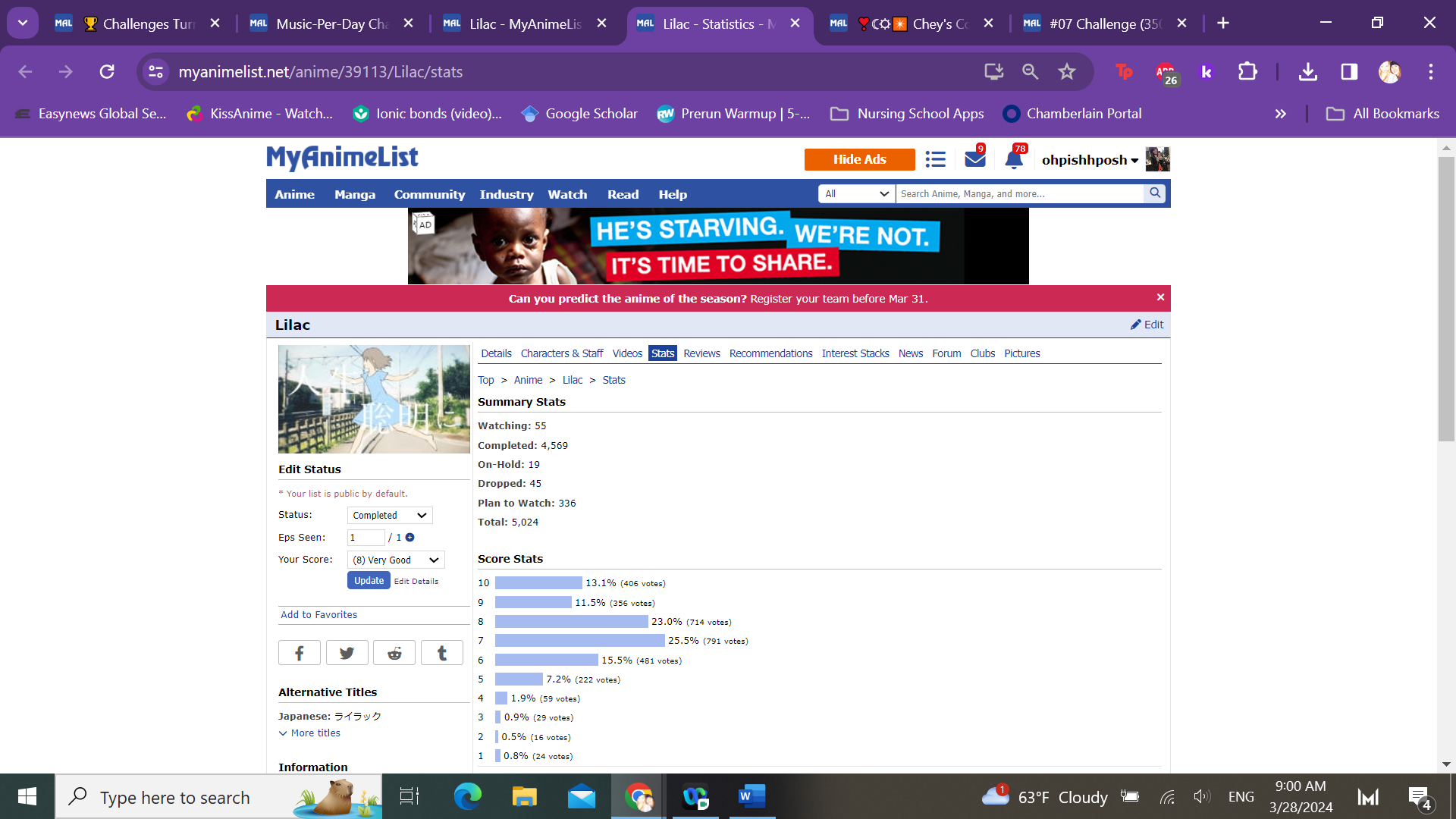Viewport: 1456px width, 819px height.
Task: Click the search magnifier icon
Action: tap(1155, 193)
